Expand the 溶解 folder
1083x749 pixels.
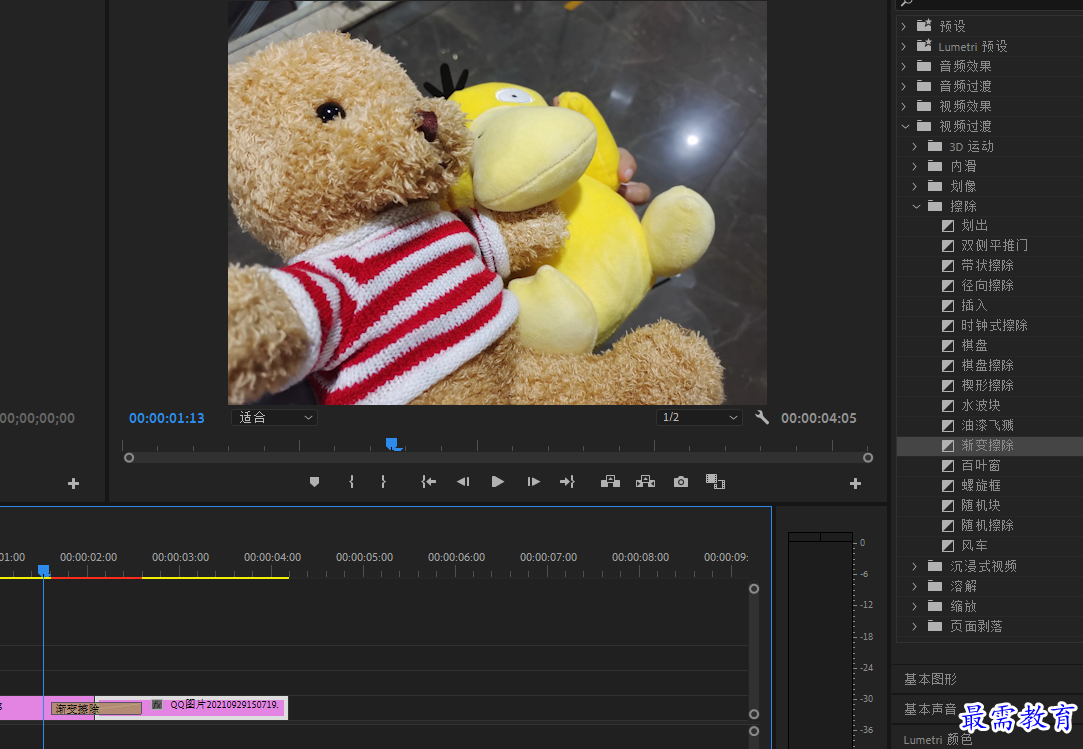915,587
